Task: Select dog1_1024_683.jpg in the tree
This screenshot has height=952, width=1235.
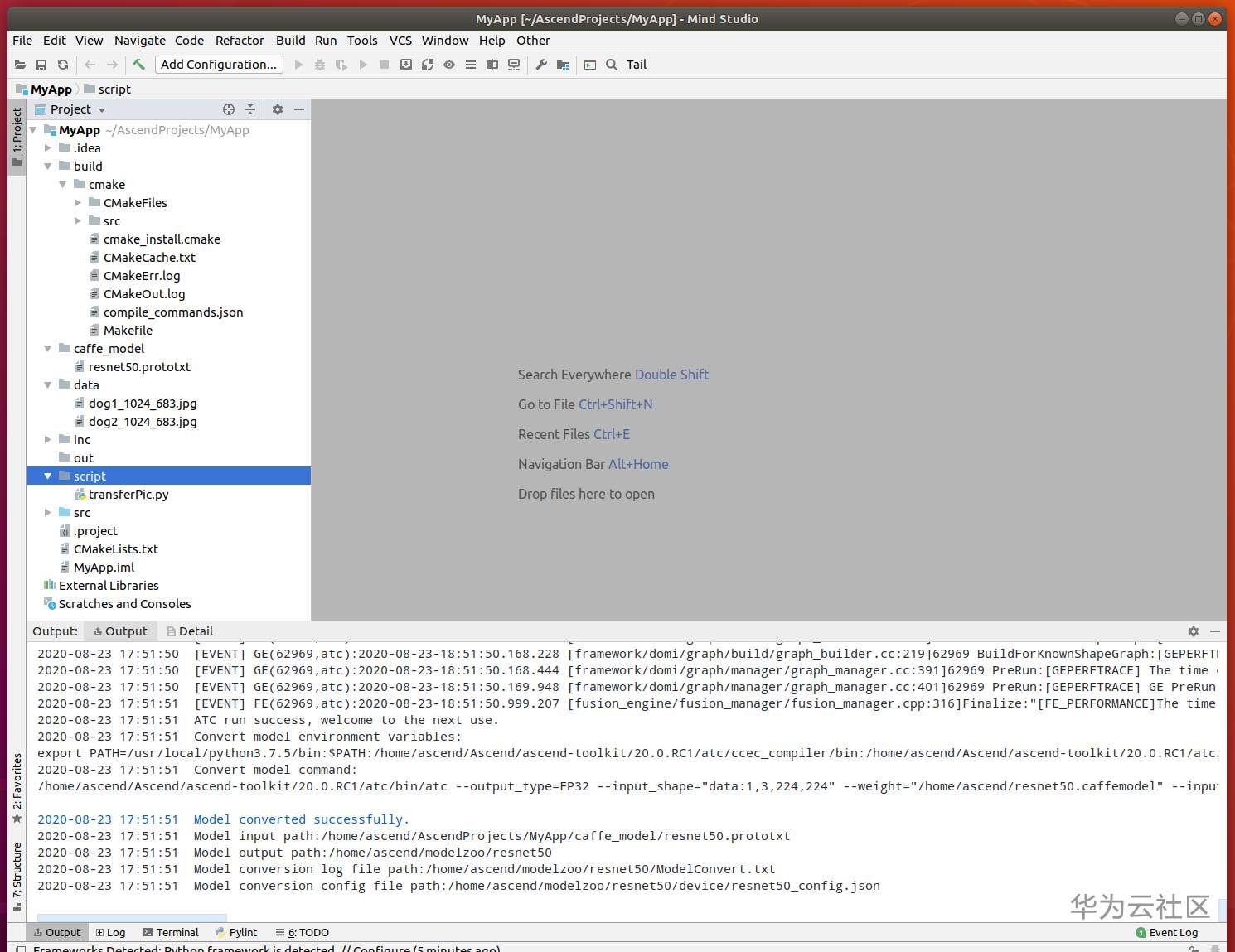Action: [x=143, y=404]
